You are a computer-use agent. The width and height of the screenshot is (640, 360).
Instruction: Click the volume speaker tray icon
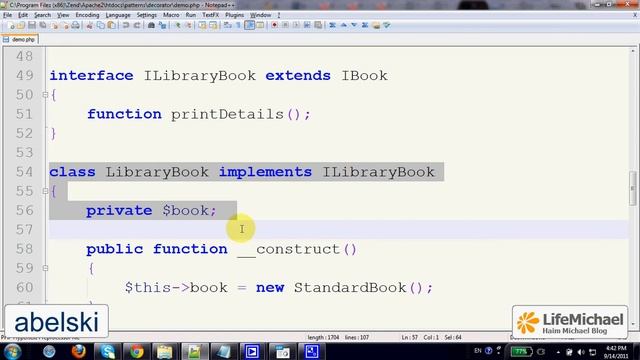click(x=581, y=352)
